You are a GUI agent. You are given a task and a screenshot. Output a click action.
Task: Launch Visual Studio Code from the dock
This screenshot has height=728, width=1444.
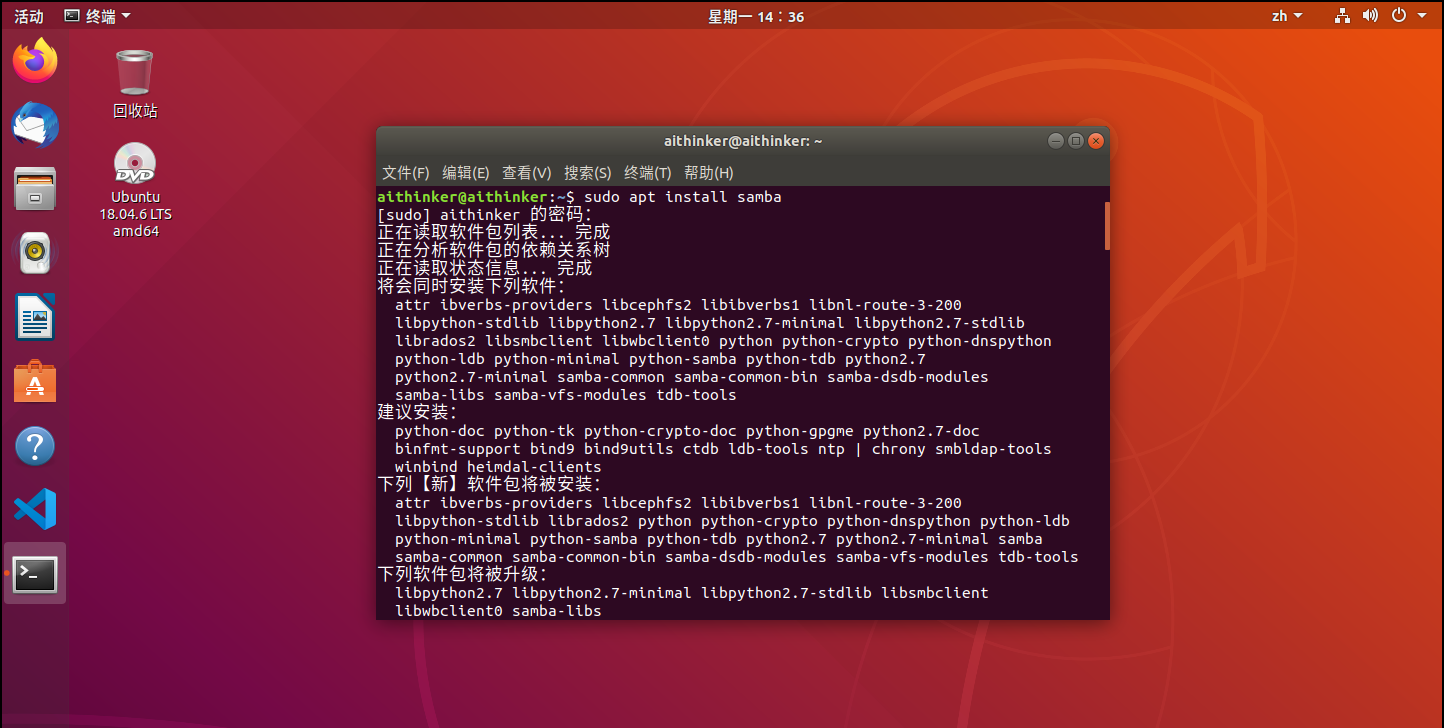click(x=35, y=510)
